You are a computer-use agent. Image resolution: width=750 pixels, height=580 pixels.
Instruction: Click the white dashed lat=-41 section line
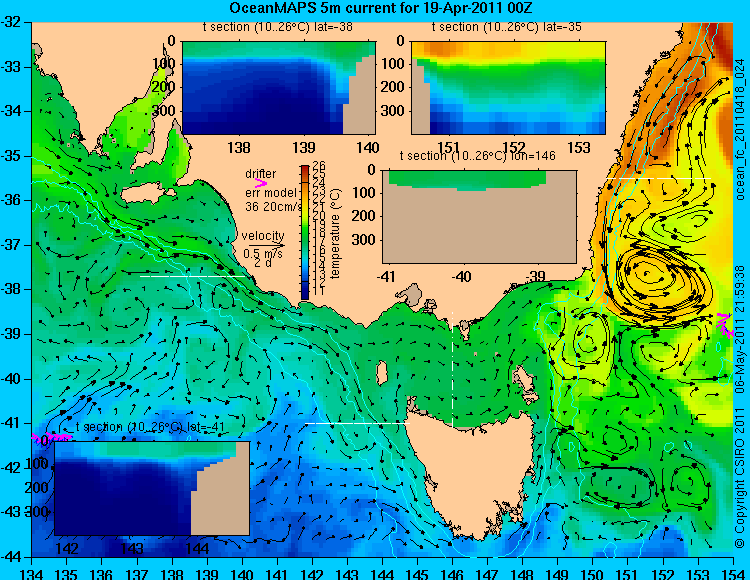pos(357,423)
